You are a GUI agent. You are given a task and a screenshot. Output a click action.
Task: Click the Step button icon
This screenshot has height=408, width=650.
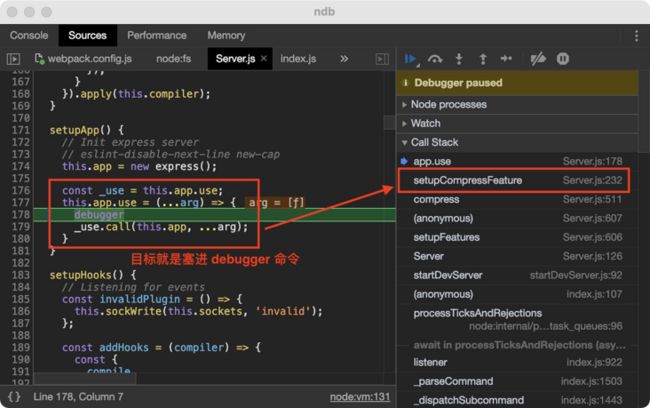506,59
